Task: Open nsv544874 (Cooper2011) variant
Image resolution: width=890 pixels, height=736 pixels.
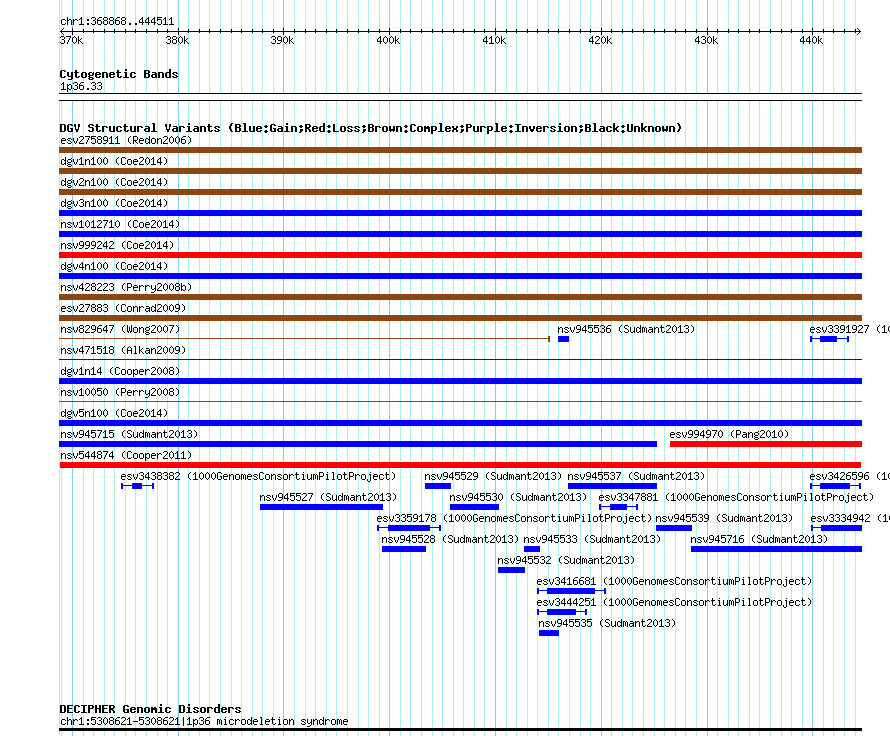Action: pyautogui.click(x=125, y=455)
